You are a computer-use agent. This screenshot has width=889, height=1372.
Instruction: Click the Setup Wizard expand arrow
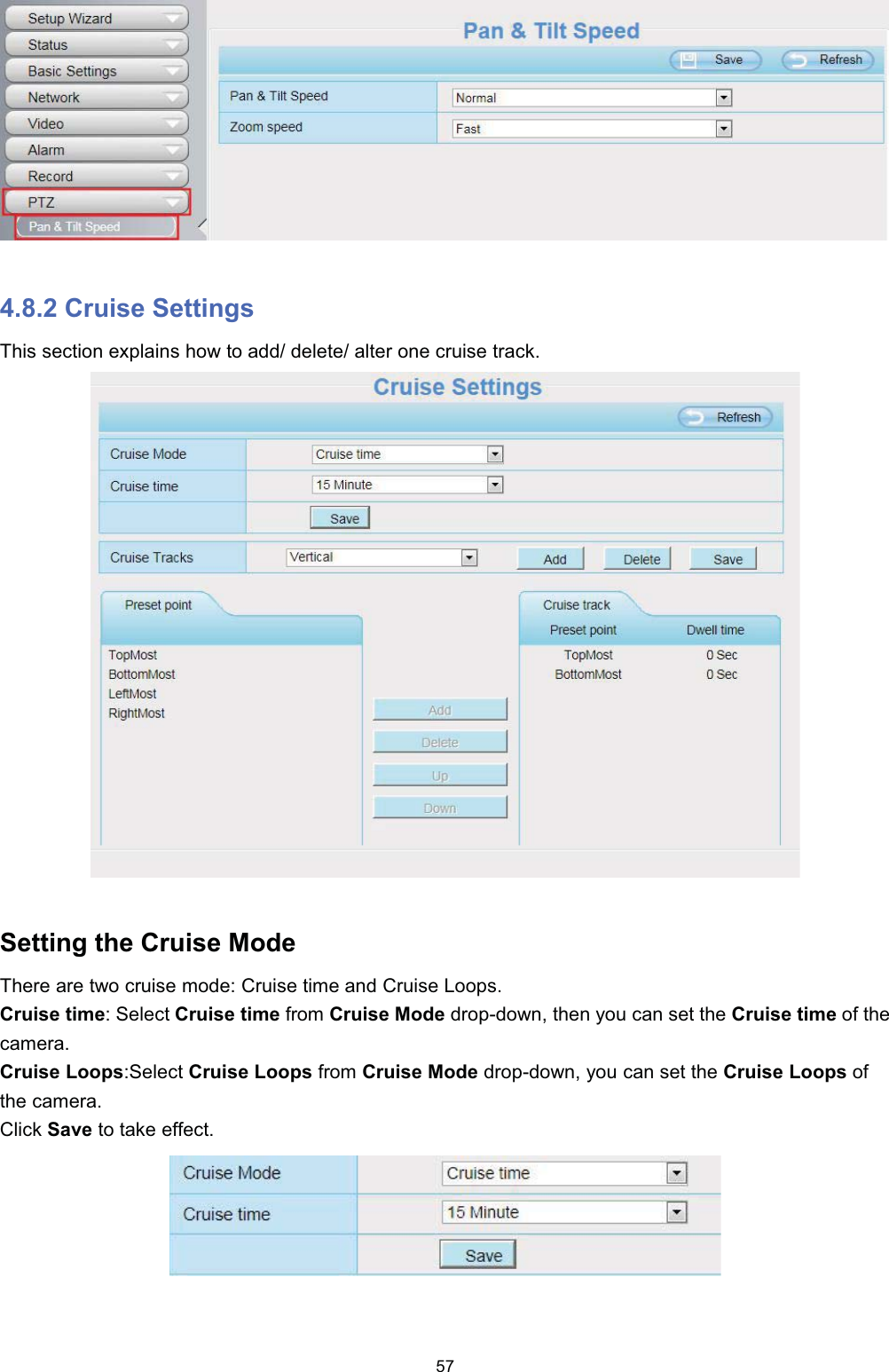point(172,18)
